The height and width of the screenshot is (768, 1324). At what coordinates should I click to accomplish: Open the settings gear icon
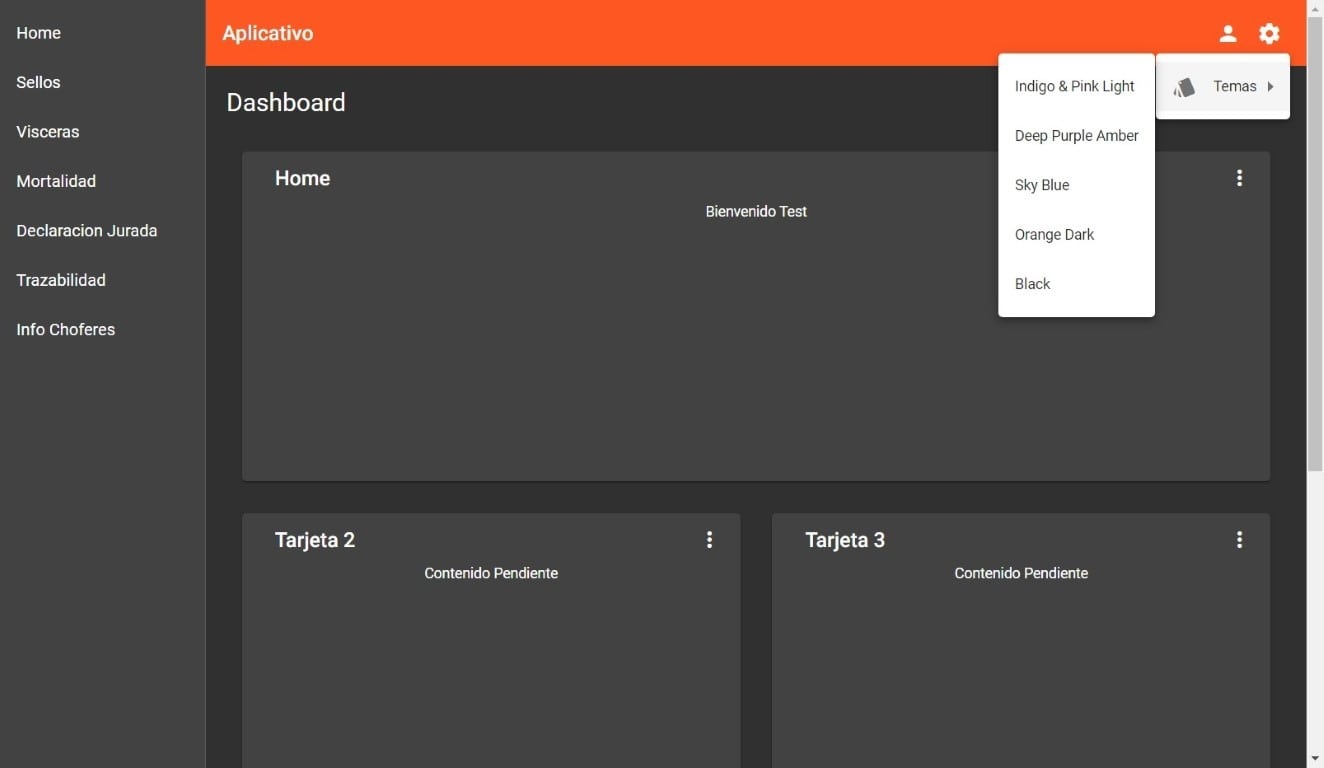pos(1269,34)
